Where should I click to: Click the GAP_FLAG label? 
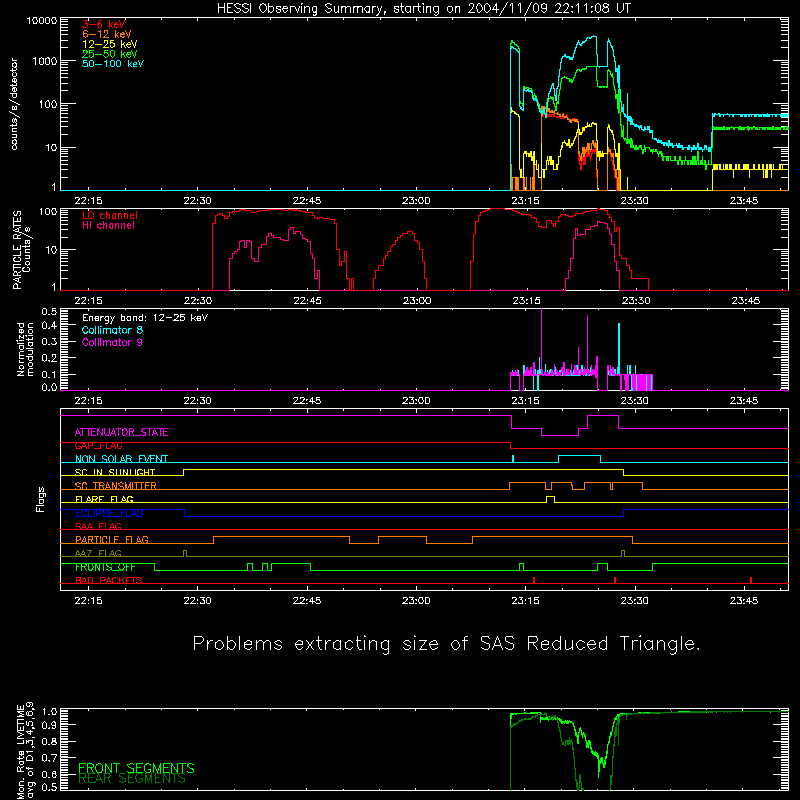tap(98, 446)
